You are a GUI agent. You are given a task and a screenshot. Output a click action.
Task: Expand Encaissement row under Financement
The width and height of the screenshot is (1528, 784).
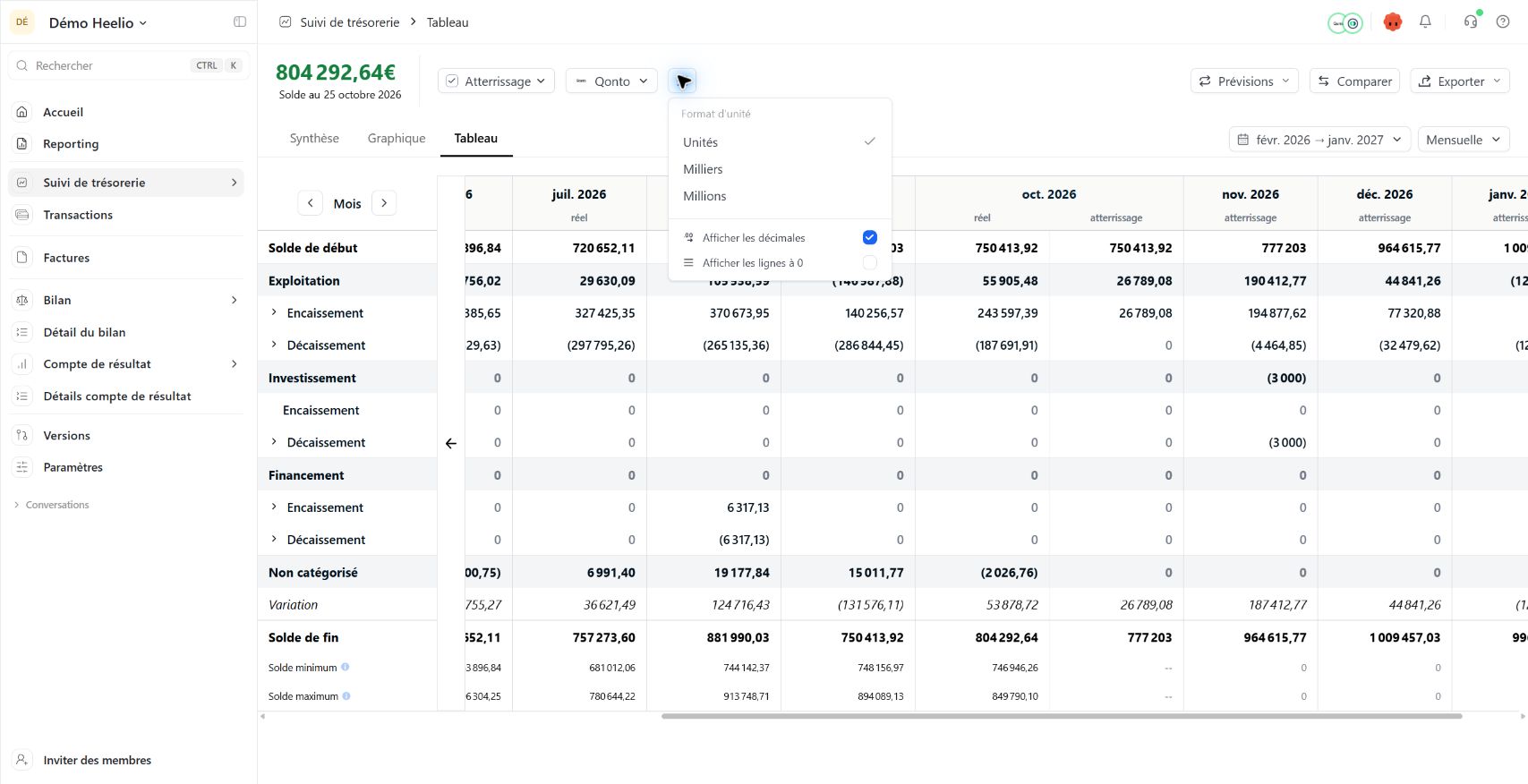tap(274, 507)
